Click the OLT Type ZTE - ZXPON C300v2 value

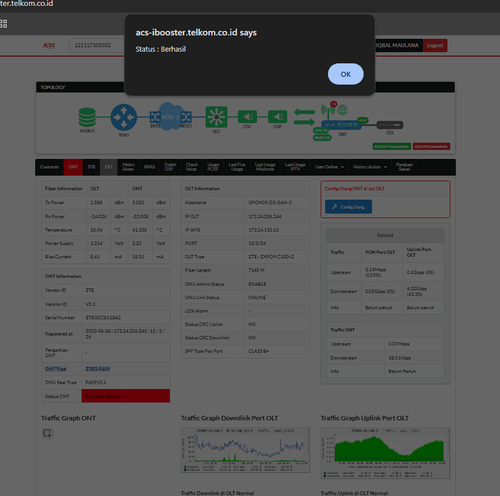tap(271, 257)
